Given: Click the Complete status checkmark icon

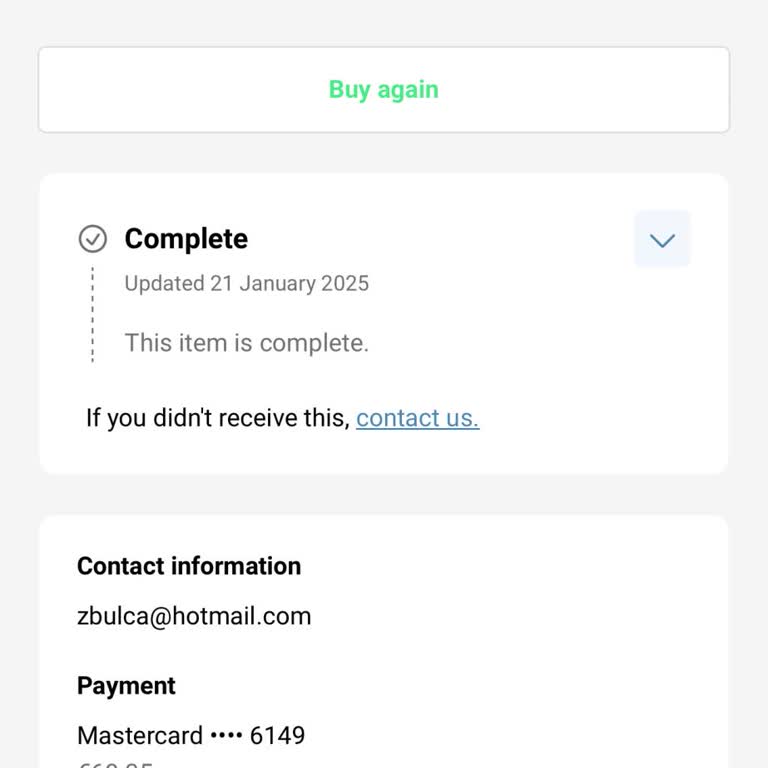Looking at the screenshot, I should click(x=93, y=239).
